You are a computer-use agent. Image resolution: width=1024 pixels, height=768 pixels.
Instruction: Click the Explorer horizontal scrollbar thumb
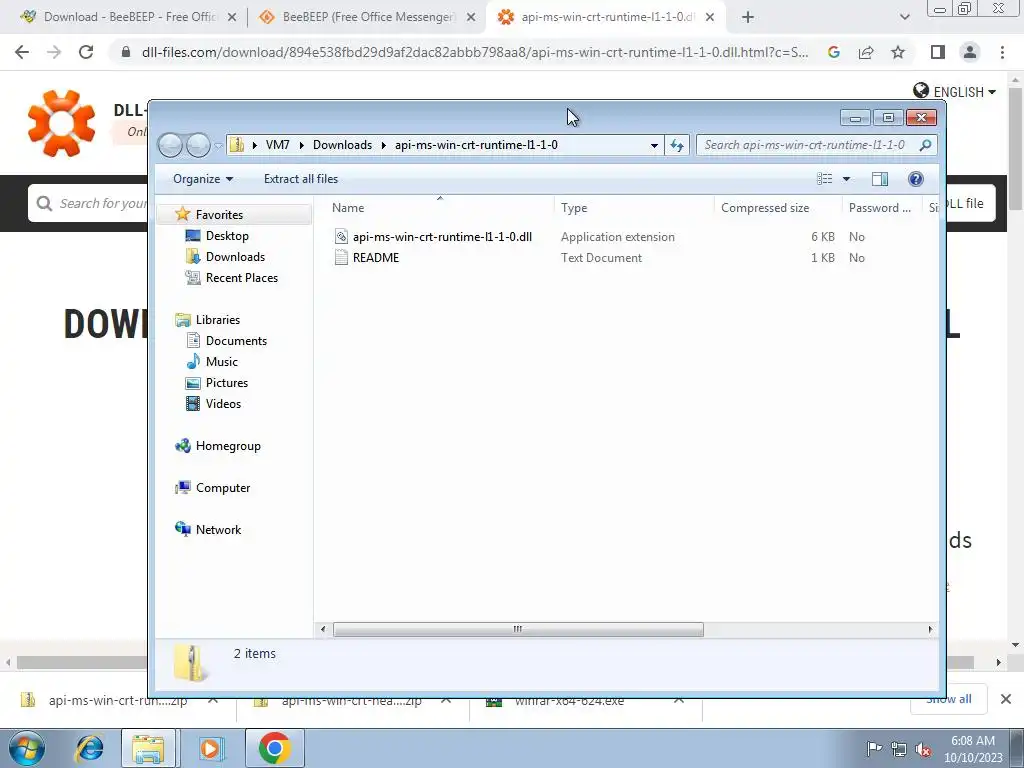[x=518, y=630]
